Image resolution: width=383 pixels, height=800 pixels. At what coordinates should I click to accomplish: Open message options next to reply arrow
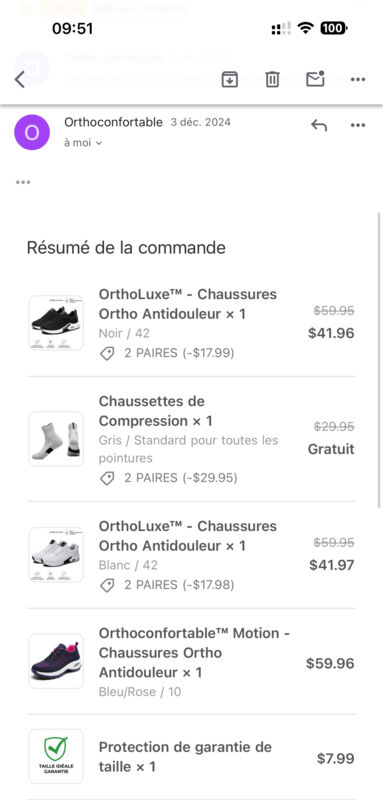coord(358,126)
